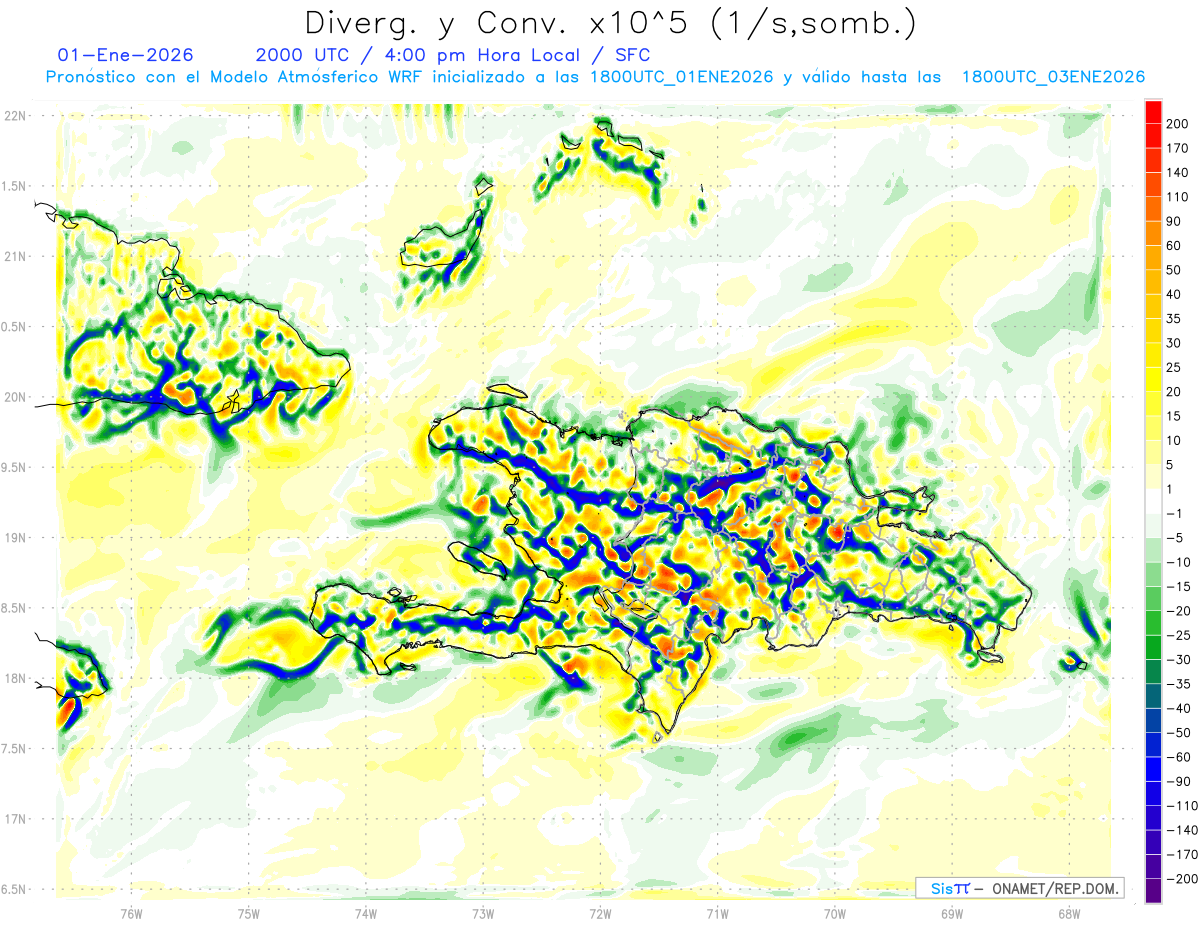This screenshot has height=927, width=1200.
Task: Click the positive '60' value on the color bar
Action: coord(1175,246)
